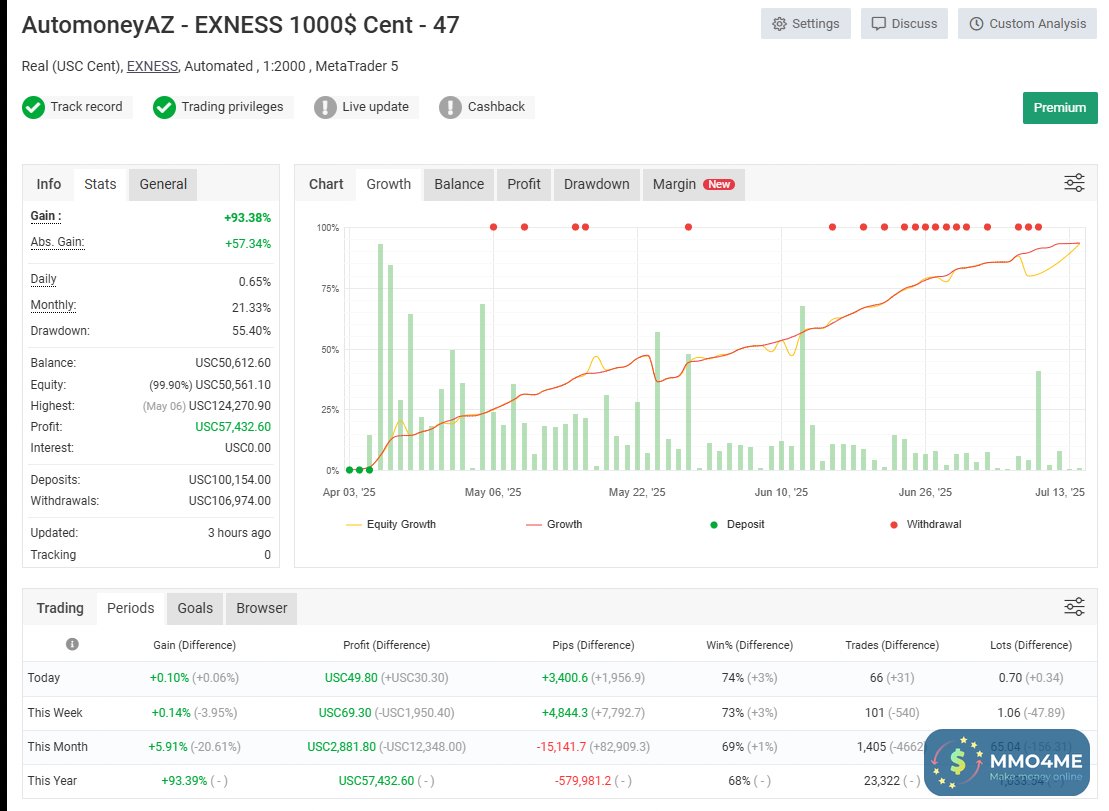This screenshot has width=1109, height=811.
Task: Click the tall green bar near Jun 12
Action: (x=803, y=388)
